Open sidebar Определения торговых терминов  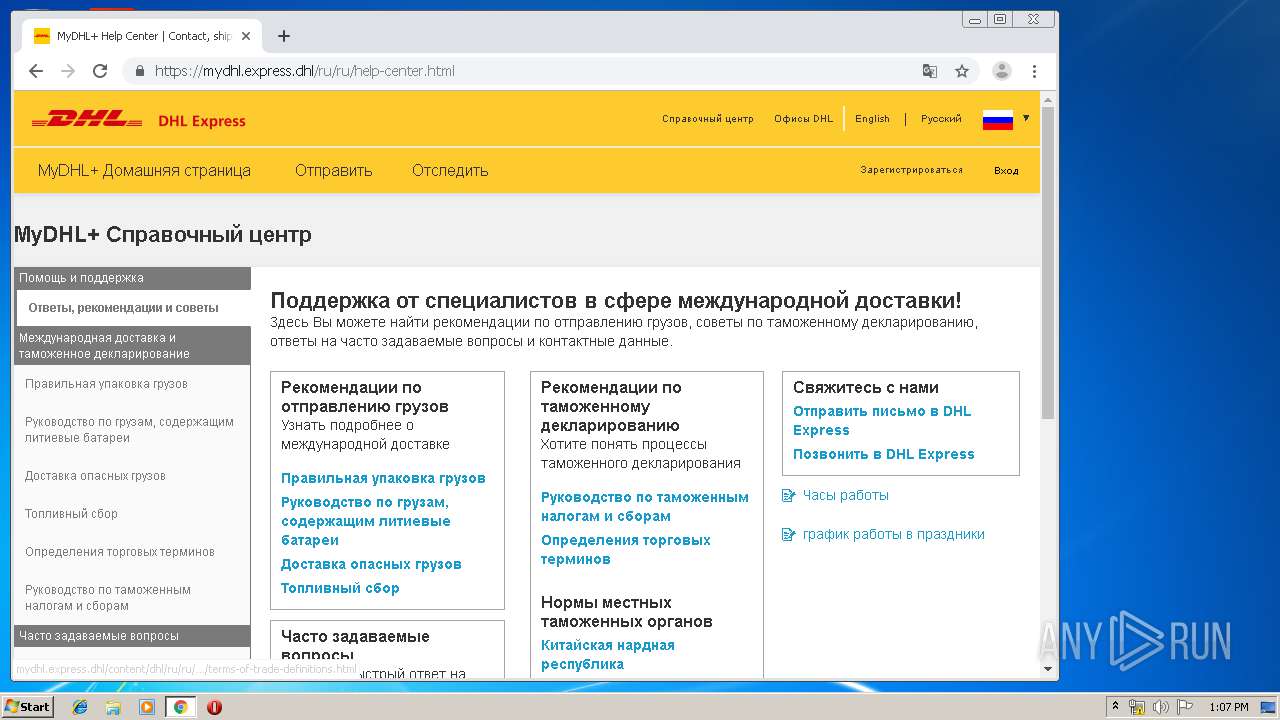tap(120, 552)
